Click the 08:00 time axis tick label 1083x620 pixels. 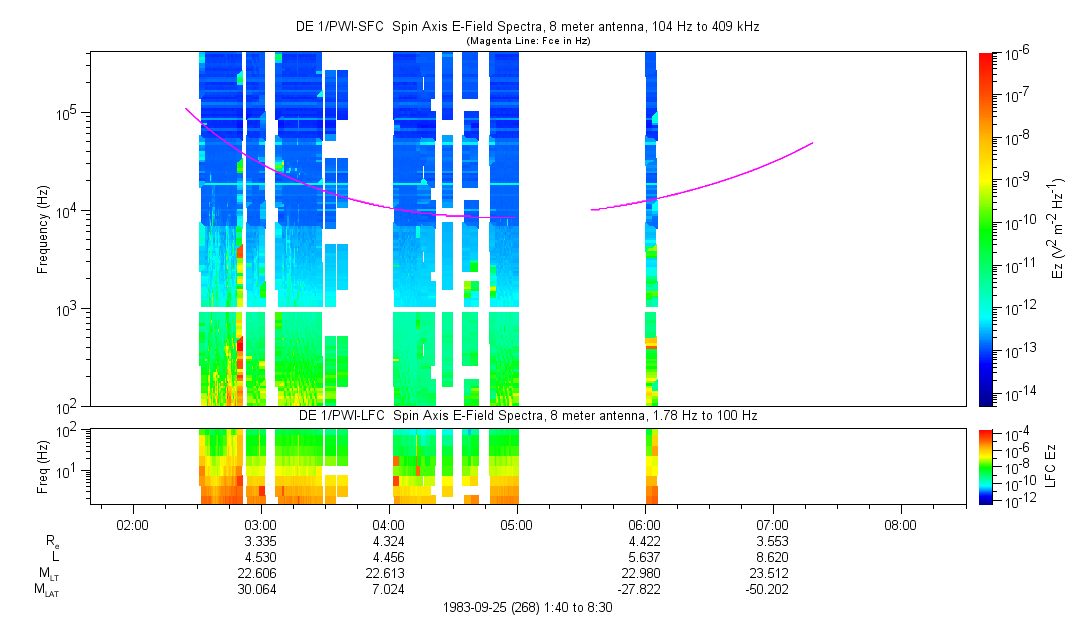point(901,525)
